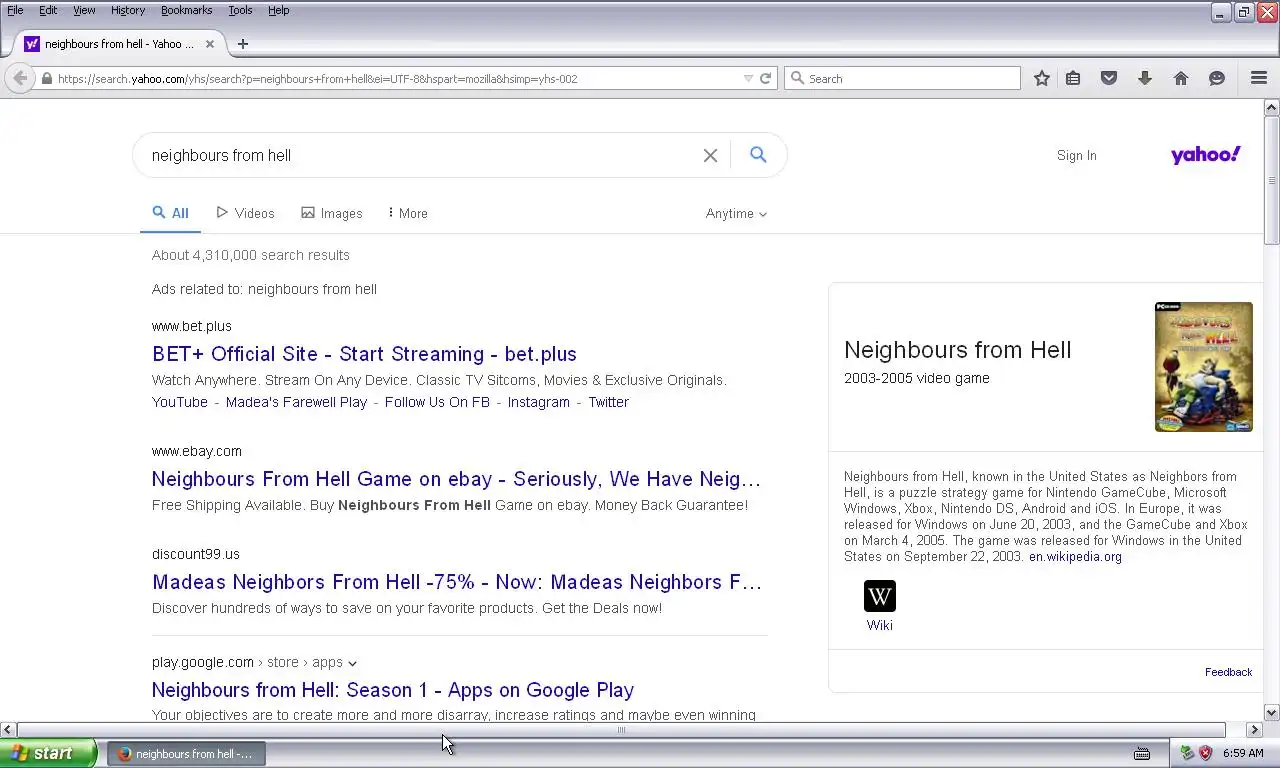Click horizontal scrollbar left arrow
The width and height of the screenshot is (1280, 768).
coord(7,730)
